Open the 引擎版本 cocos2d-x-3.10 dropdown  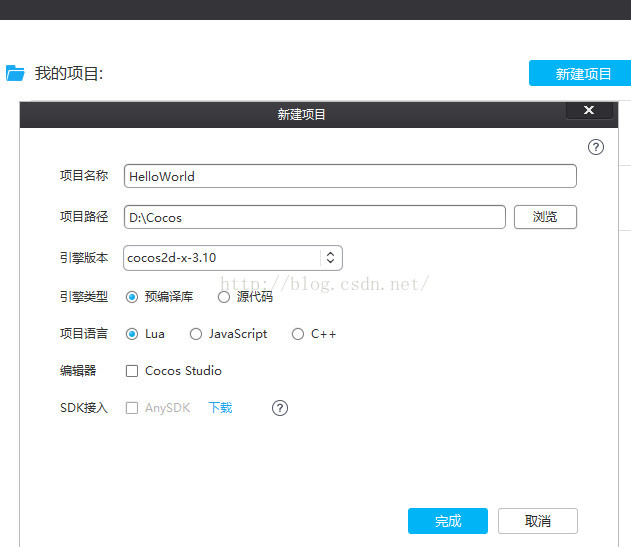pyautogui.click(x=233, y=258)
